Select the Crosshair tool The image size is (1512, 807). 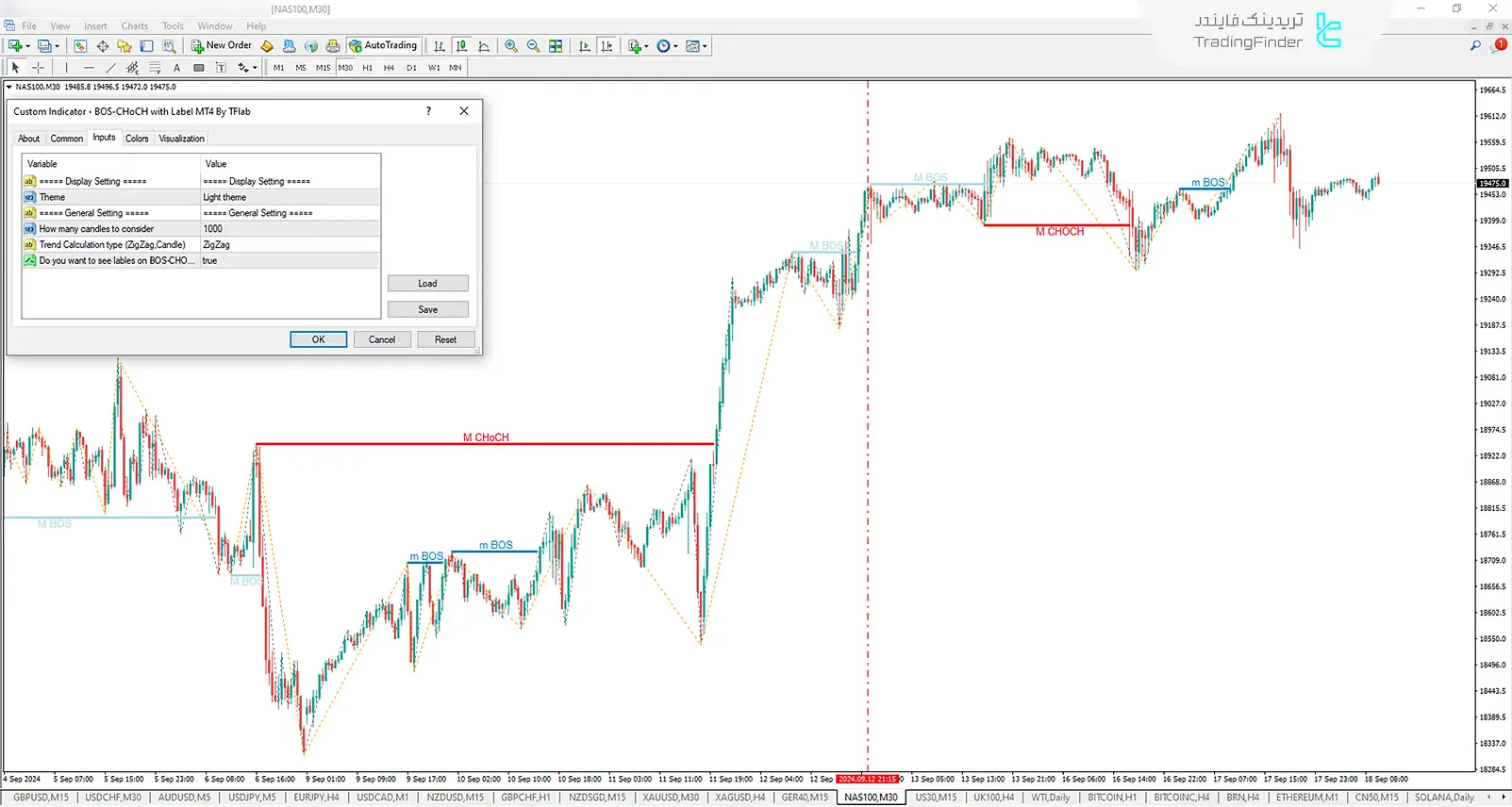(x=39, y=68)
